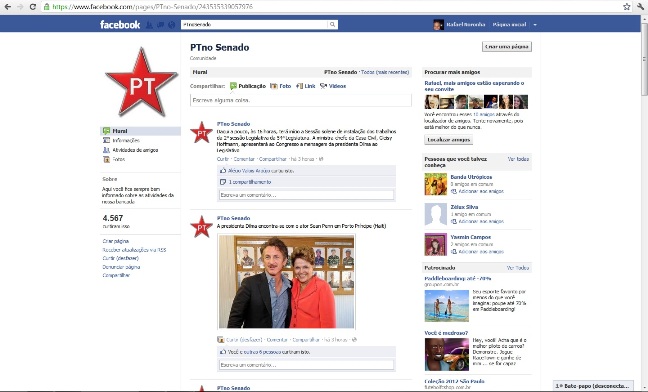
Task: Choose Vídeos share option
Action: (x=333, y=86)
